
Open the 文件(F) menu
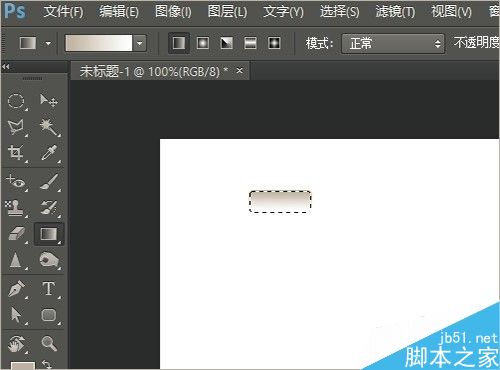click(63, 12)
